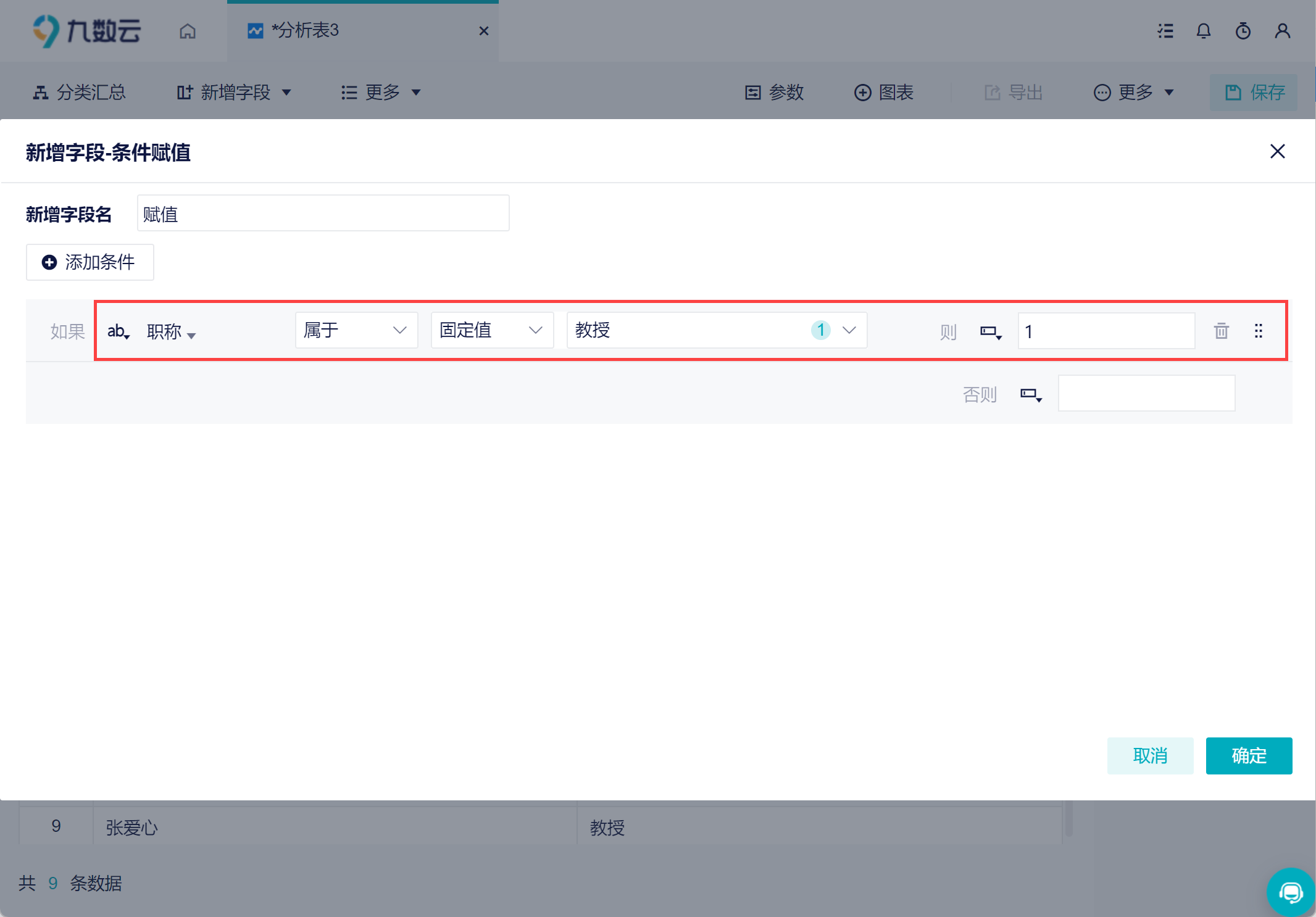Change value type icon next to 则
This screenshot has height=917, width=1316.
pyautogui.click(x=991, y=332)
